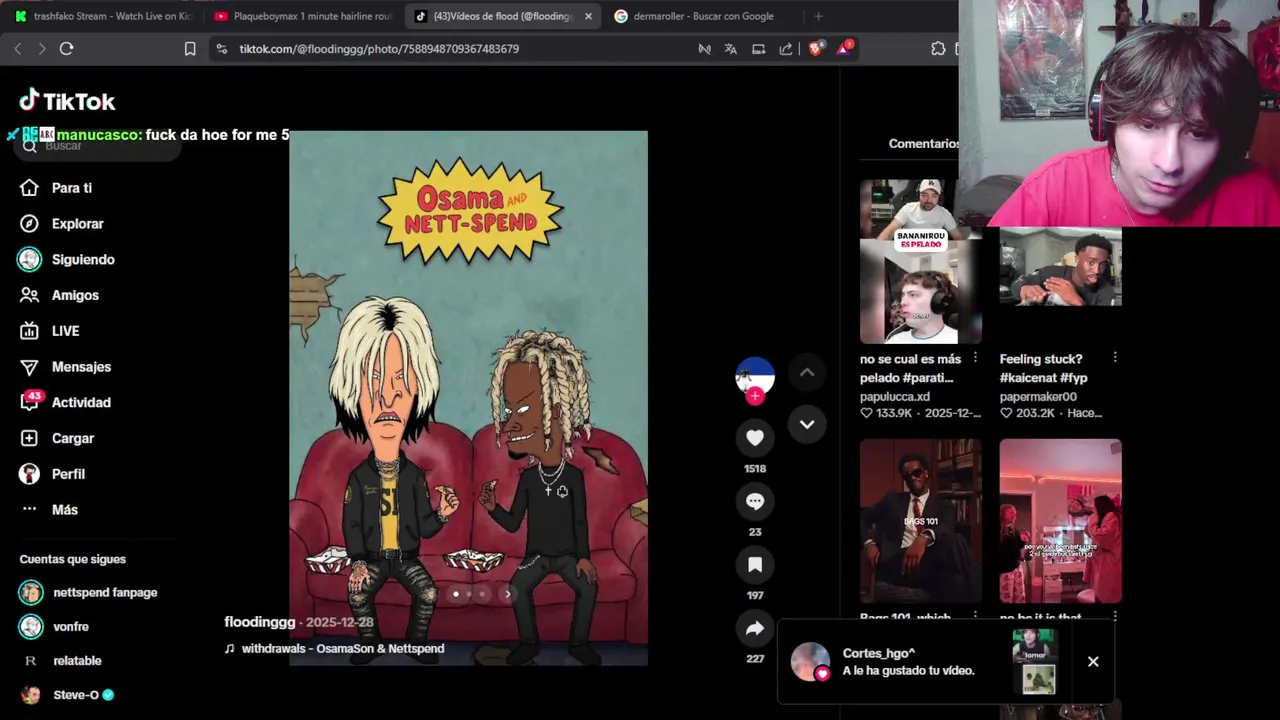Click translate page icon
1280x720 pixels.
click(731, 48)
